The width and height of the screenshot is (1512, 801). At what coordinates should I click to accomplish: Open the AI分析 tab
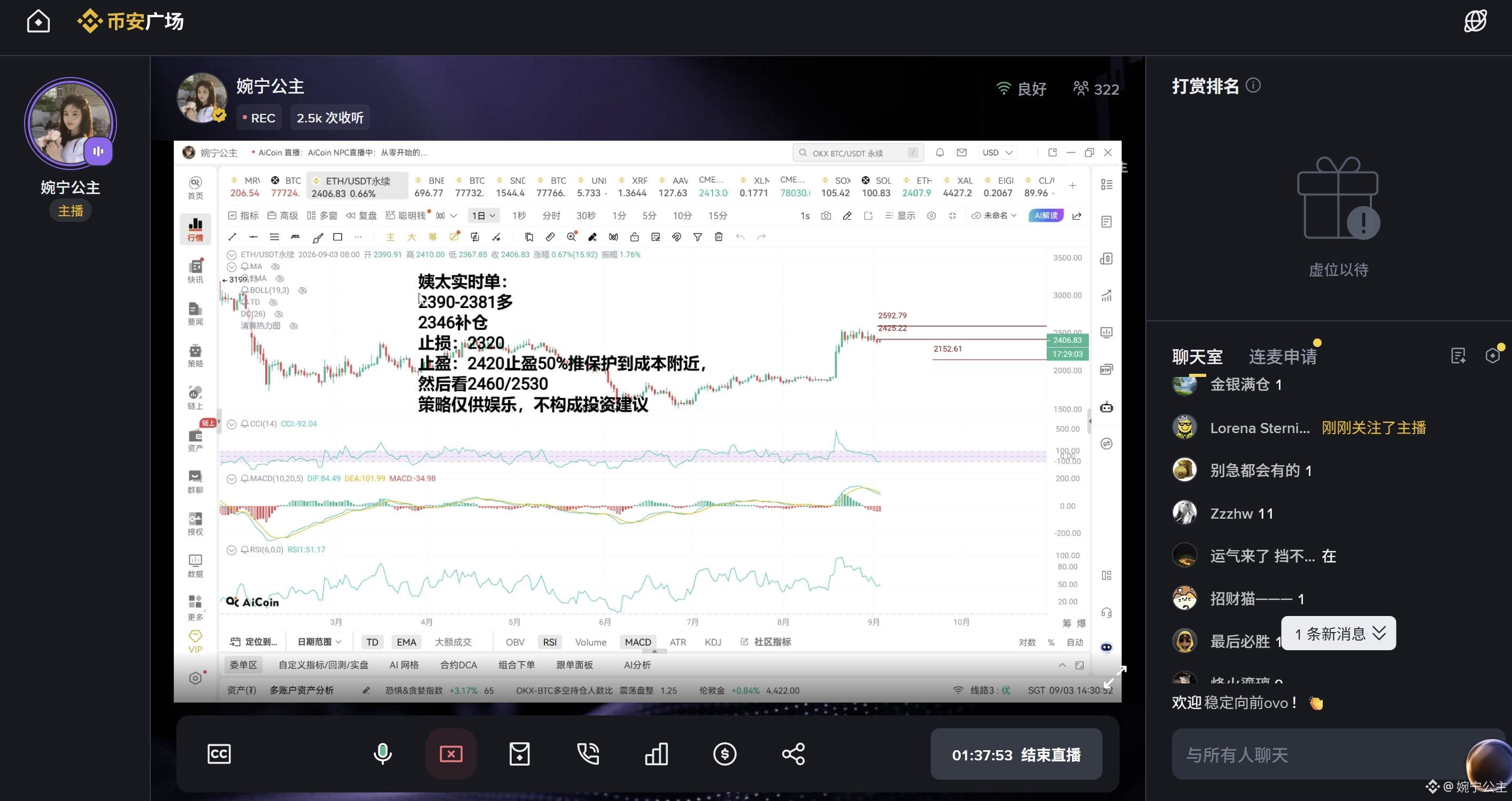[x=637, y=665]
